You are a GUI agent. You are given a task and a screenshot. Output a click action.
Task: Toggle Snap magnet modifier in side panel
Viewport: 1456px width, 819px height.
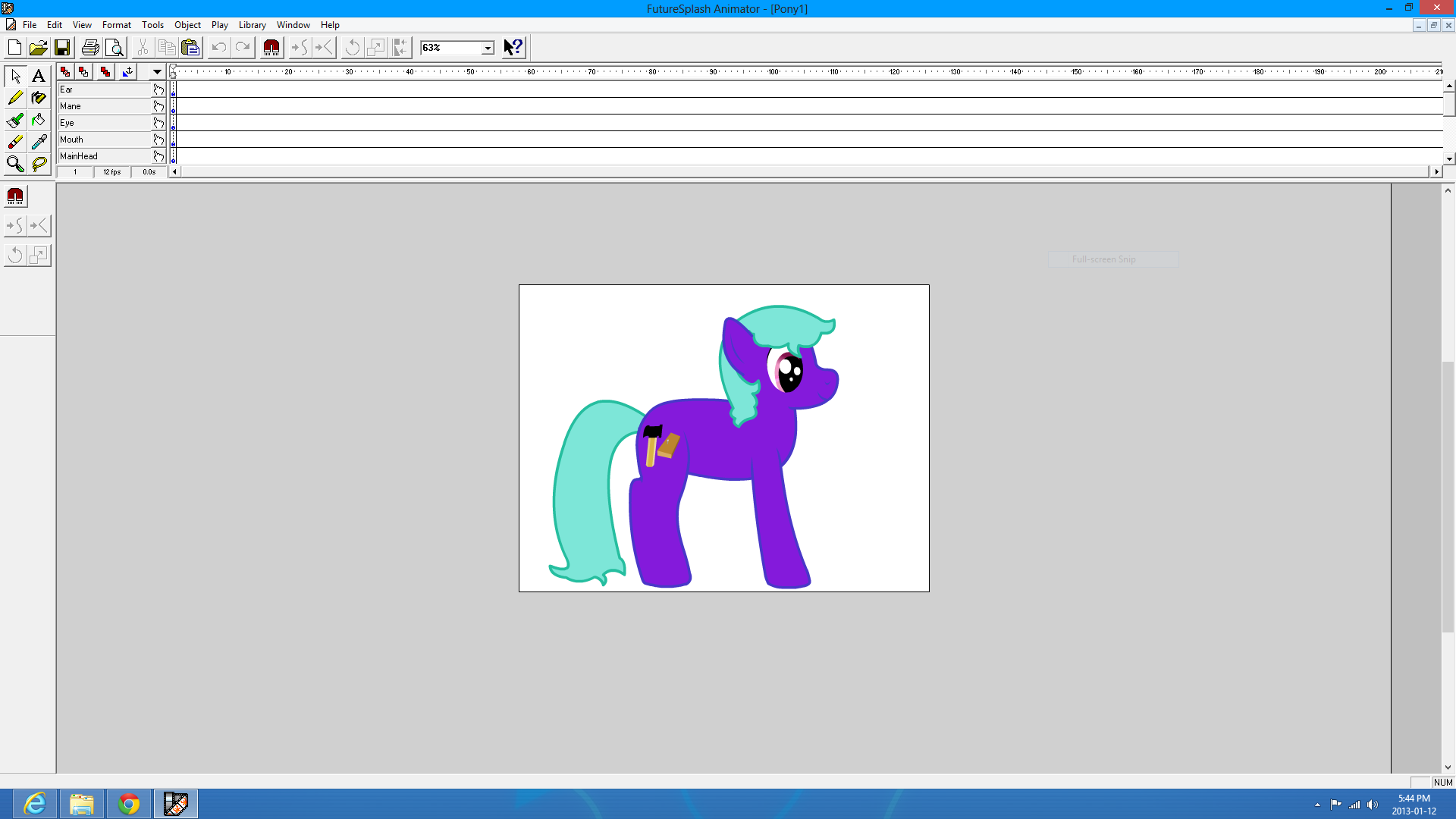click(x=15, y=196)
